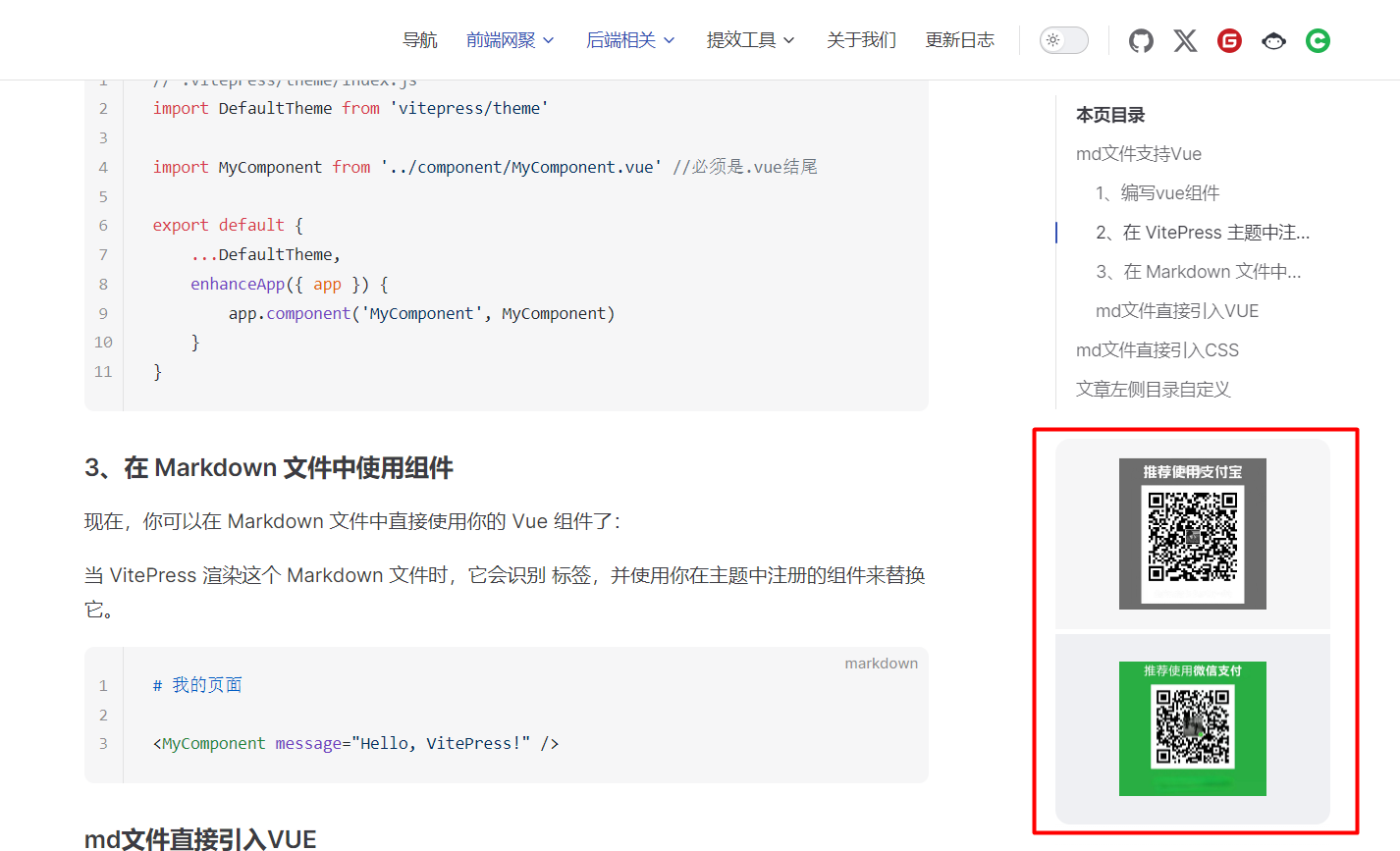The width and height of the screenshot is (1400, 851).
Task: Click the ...DefaultTheme, code line
Action: pos(266,254)
